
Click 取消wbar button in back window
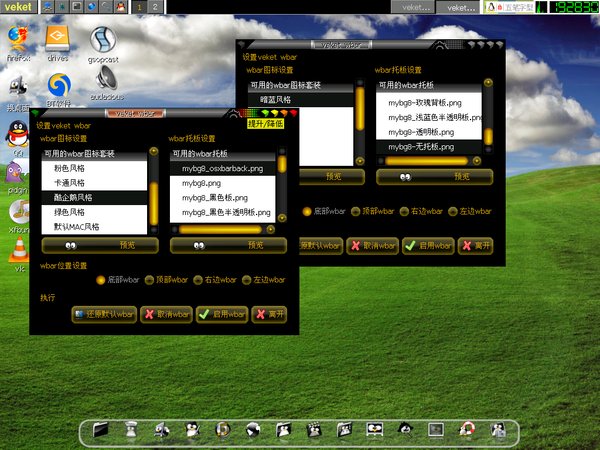[372, 246]
